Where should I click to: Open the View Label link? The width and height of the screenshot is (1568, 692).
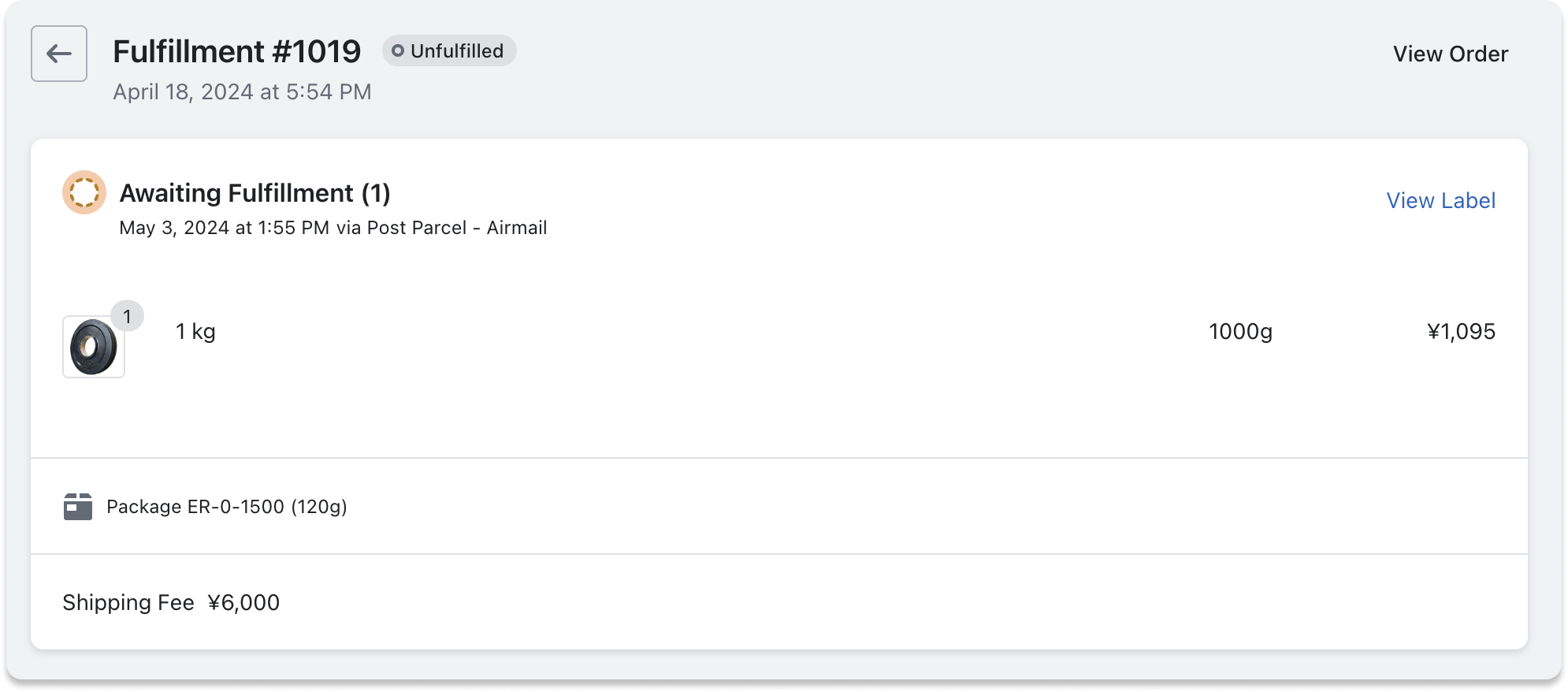1440,200
